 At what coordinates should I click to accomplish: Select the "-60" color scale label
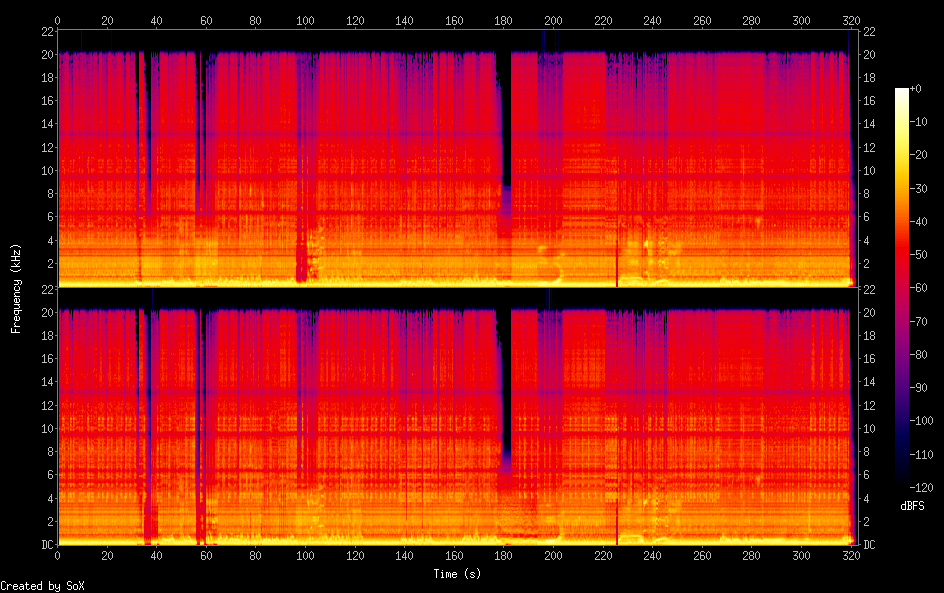tap(919, 288)
